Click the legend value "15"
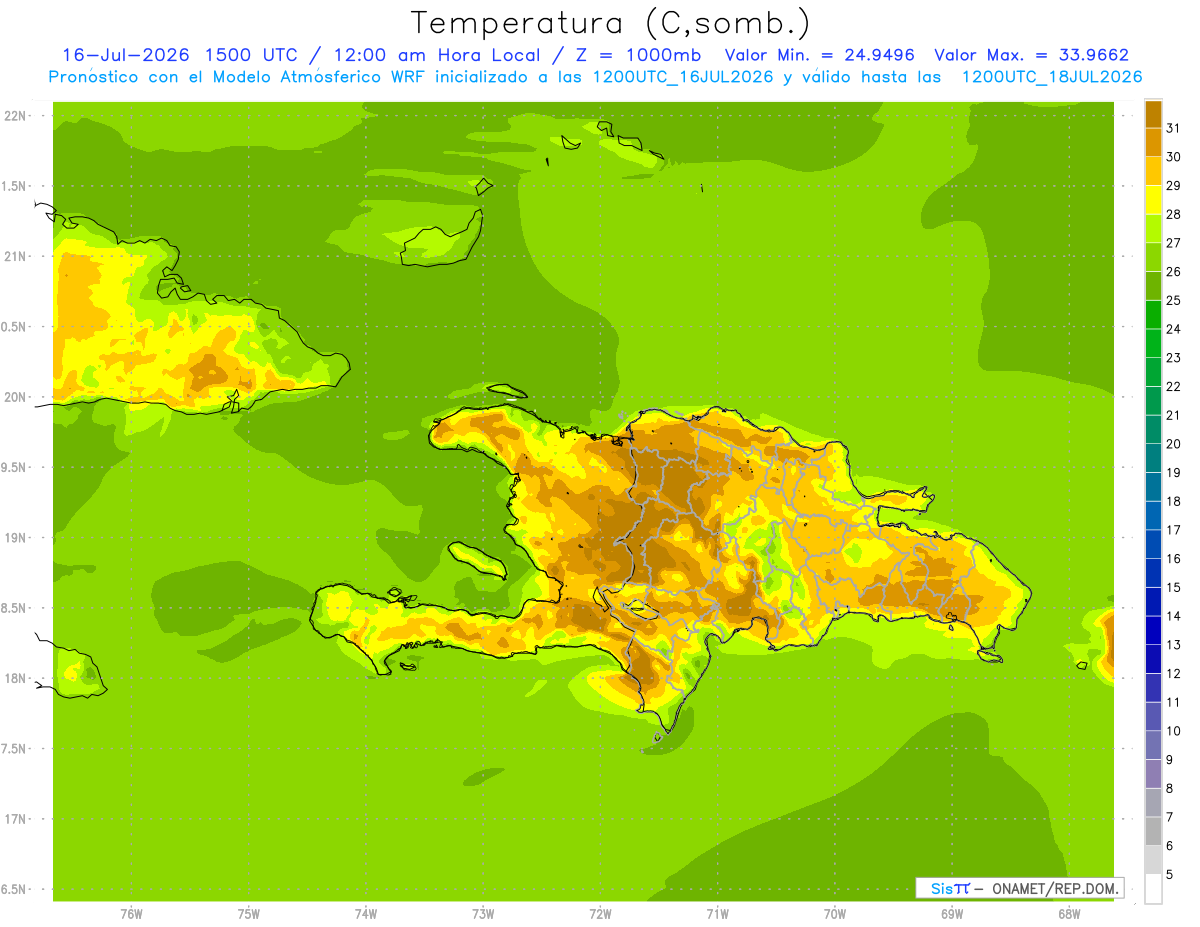This screenshot has height=927, width=1200. [1173, 587]
